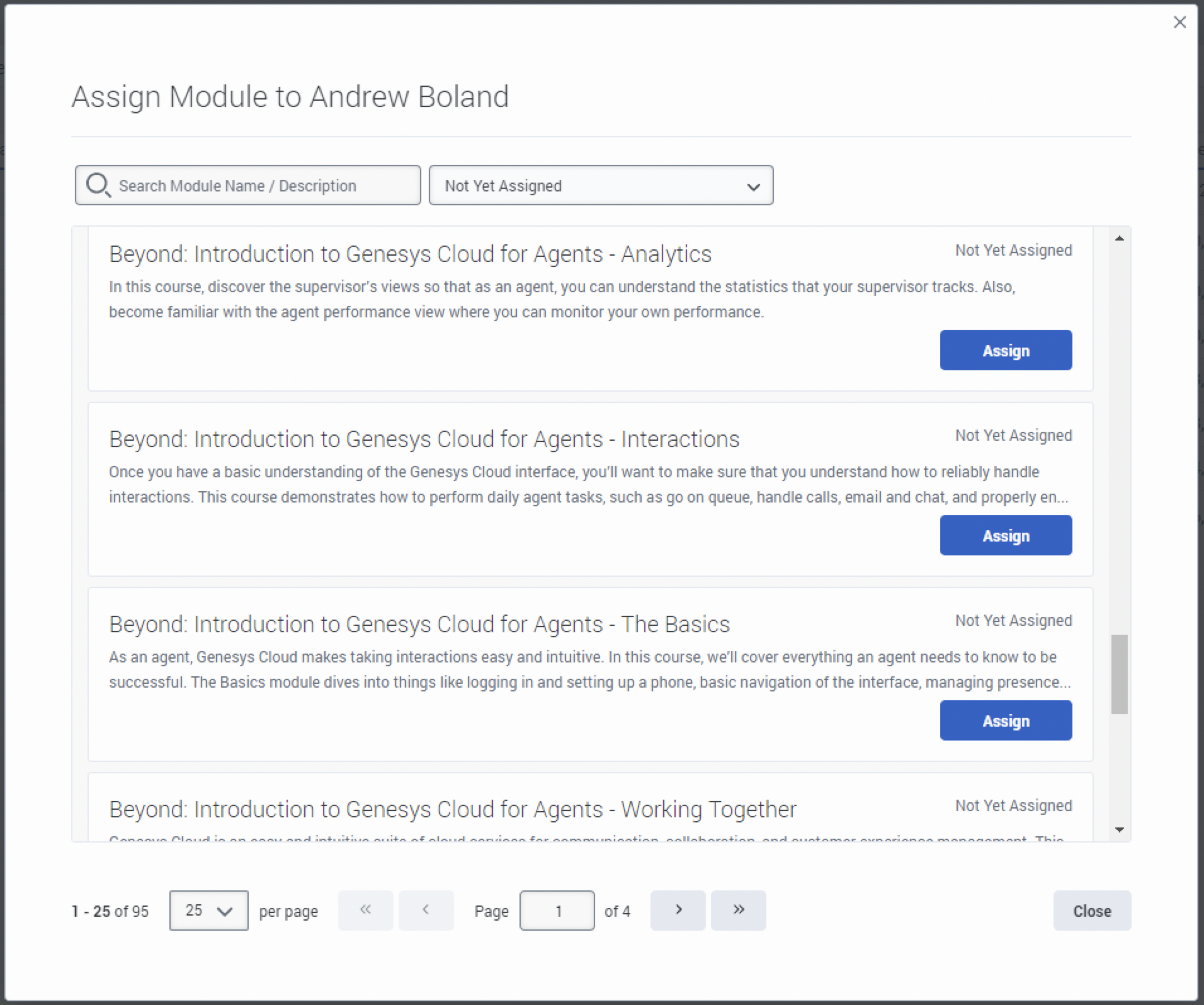
Task: Jump to the first page with double-chevron icon
Action: (x=365, y=910)
